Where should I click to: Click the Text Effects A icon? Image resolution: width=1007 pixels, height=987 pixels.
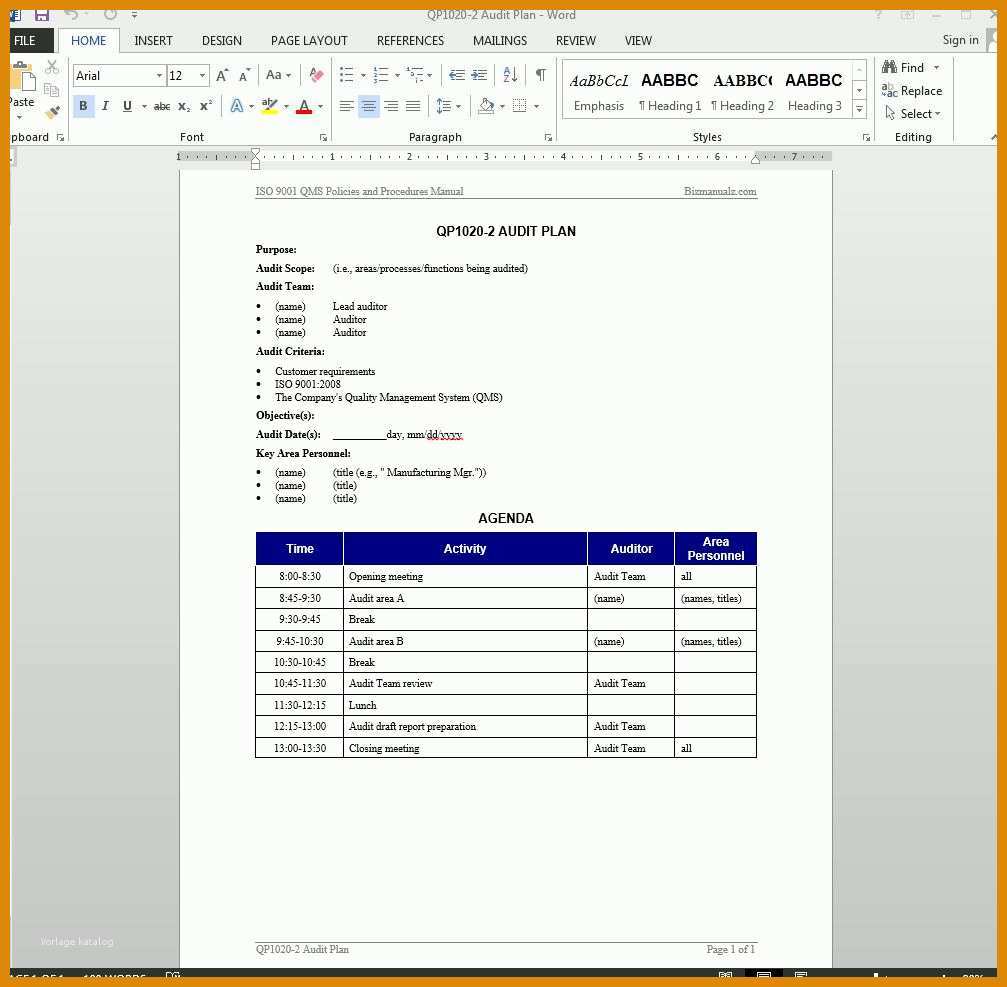click(x=237, y=106)
